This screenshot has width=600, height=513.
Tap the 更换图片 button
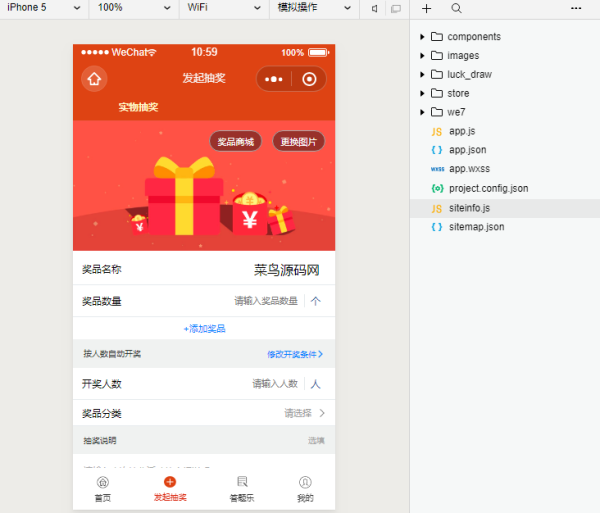[298, 142]
